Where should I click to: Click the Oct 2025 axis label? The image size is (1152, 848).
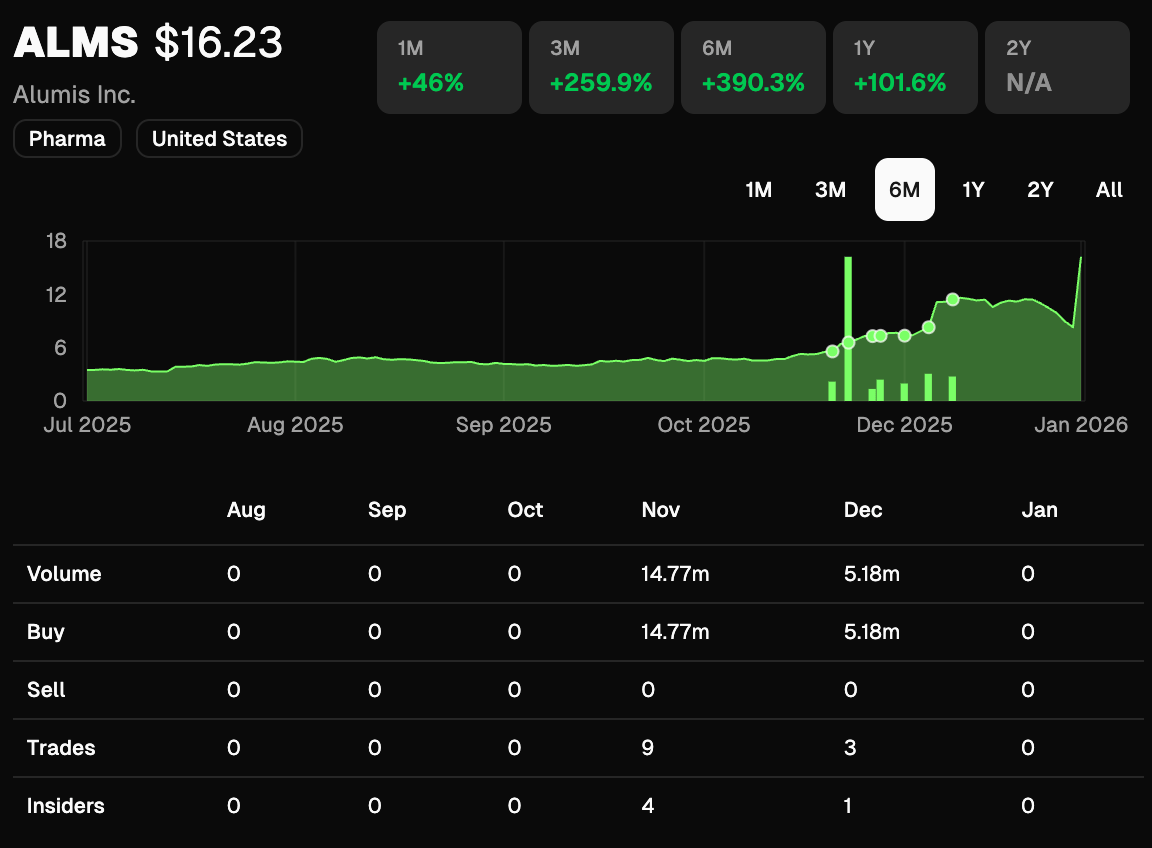[x=704, y=424]
